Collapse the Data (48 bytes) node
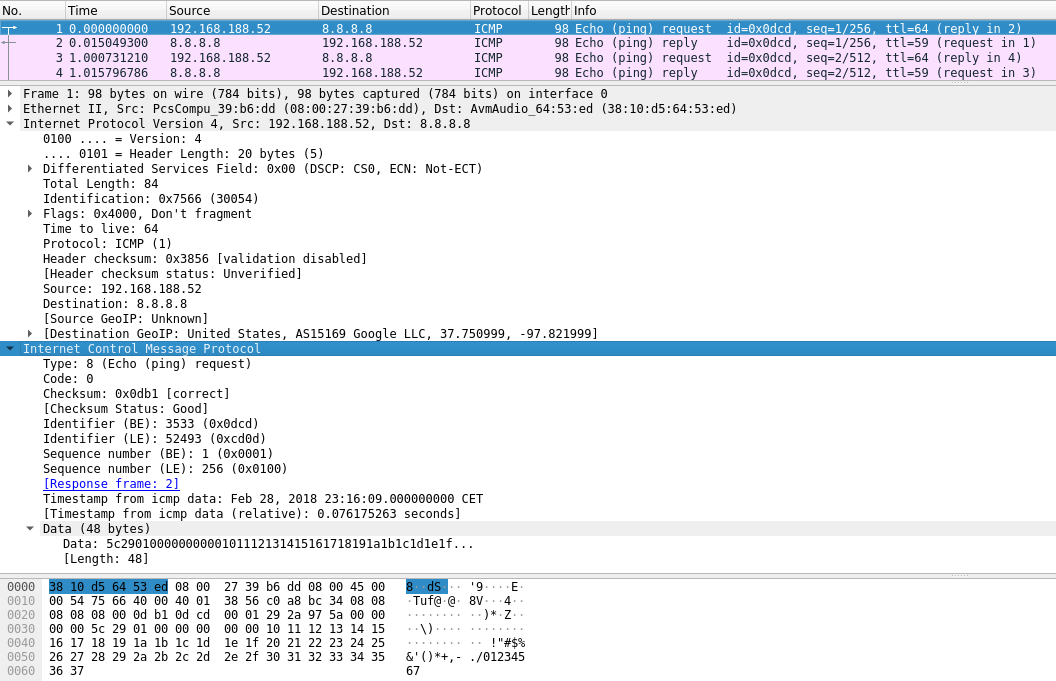Image resolution: width=1056 pixels, height=681 pixels. pos(30,529)
